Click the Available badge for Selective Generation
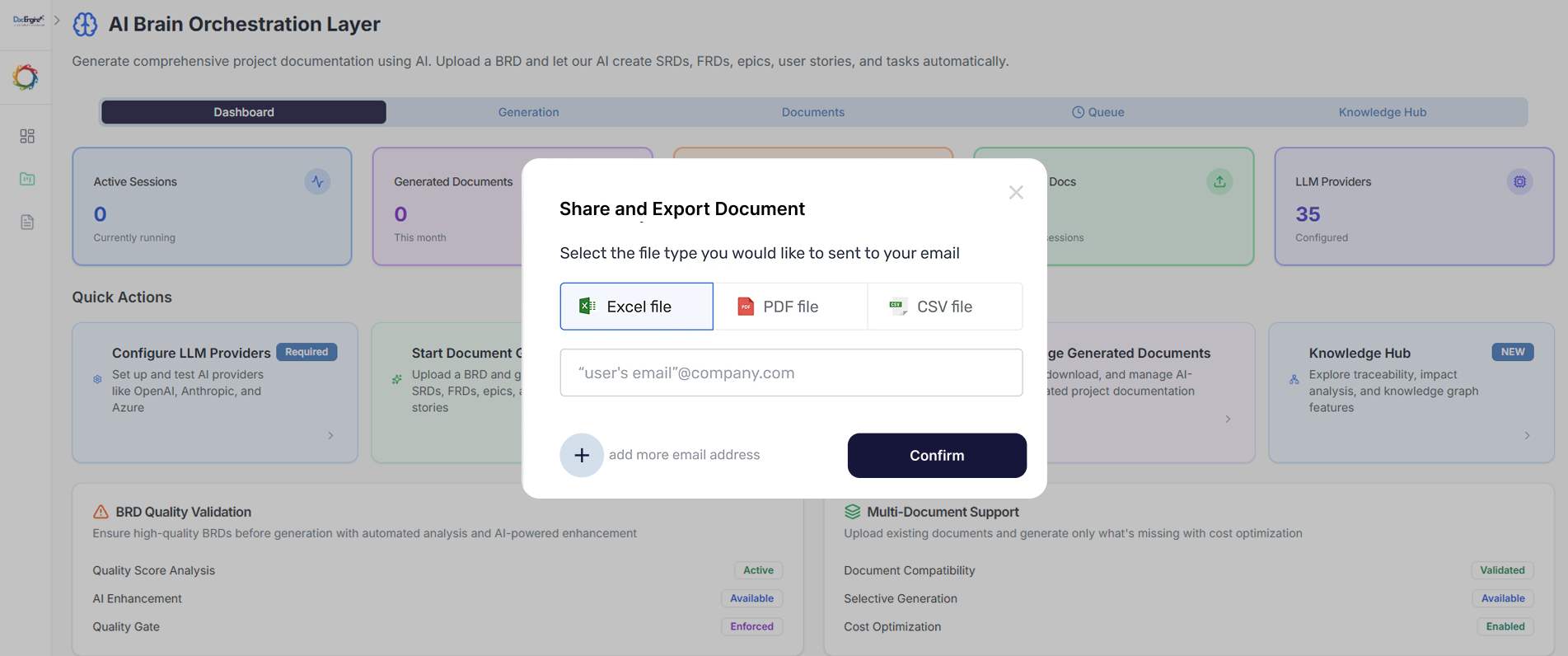 tap(1503, 598)
